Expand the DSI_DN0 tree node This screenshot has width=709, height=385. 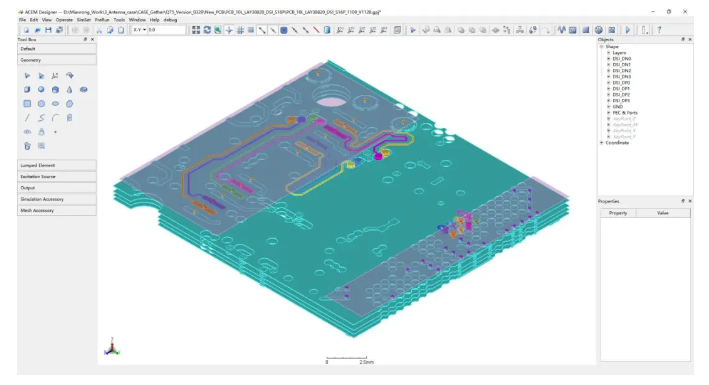click(609, 59)
